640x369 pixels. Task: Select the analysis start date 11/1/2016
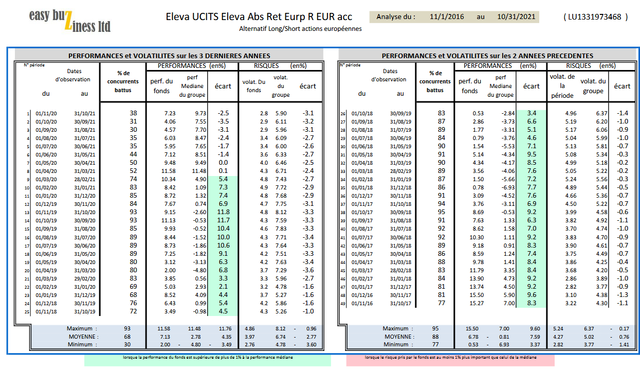[x=447, y=17]
